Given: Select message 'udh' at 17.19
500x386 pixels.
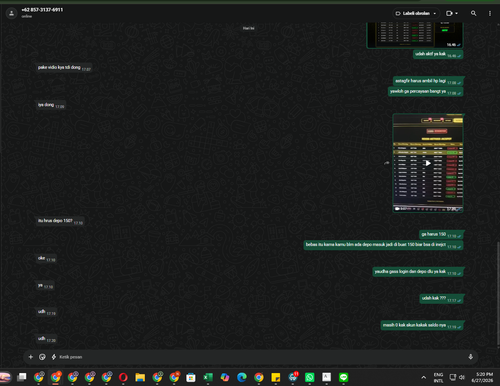Looking at the screenshot, I should point(46,312).
